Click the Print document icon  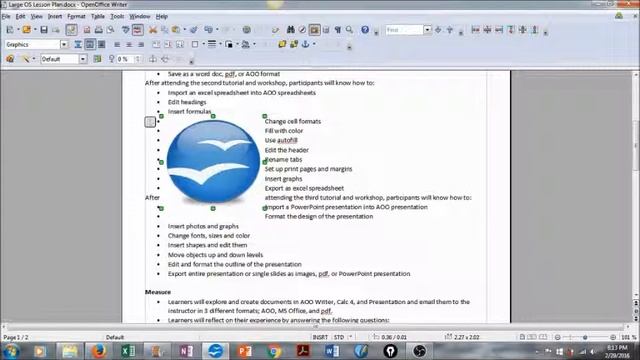click(x=98, y=30)
